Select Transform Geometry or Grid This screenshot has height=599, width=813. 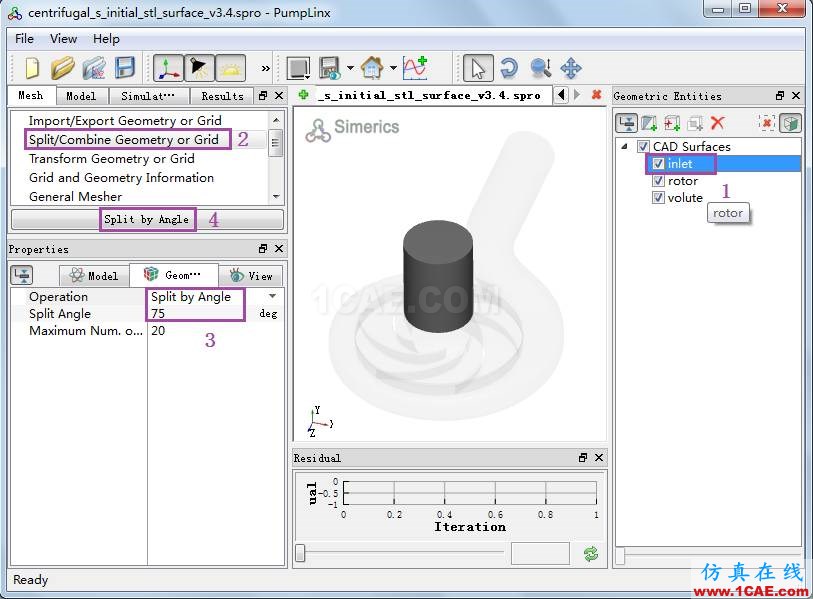click(x=112, y=159)
